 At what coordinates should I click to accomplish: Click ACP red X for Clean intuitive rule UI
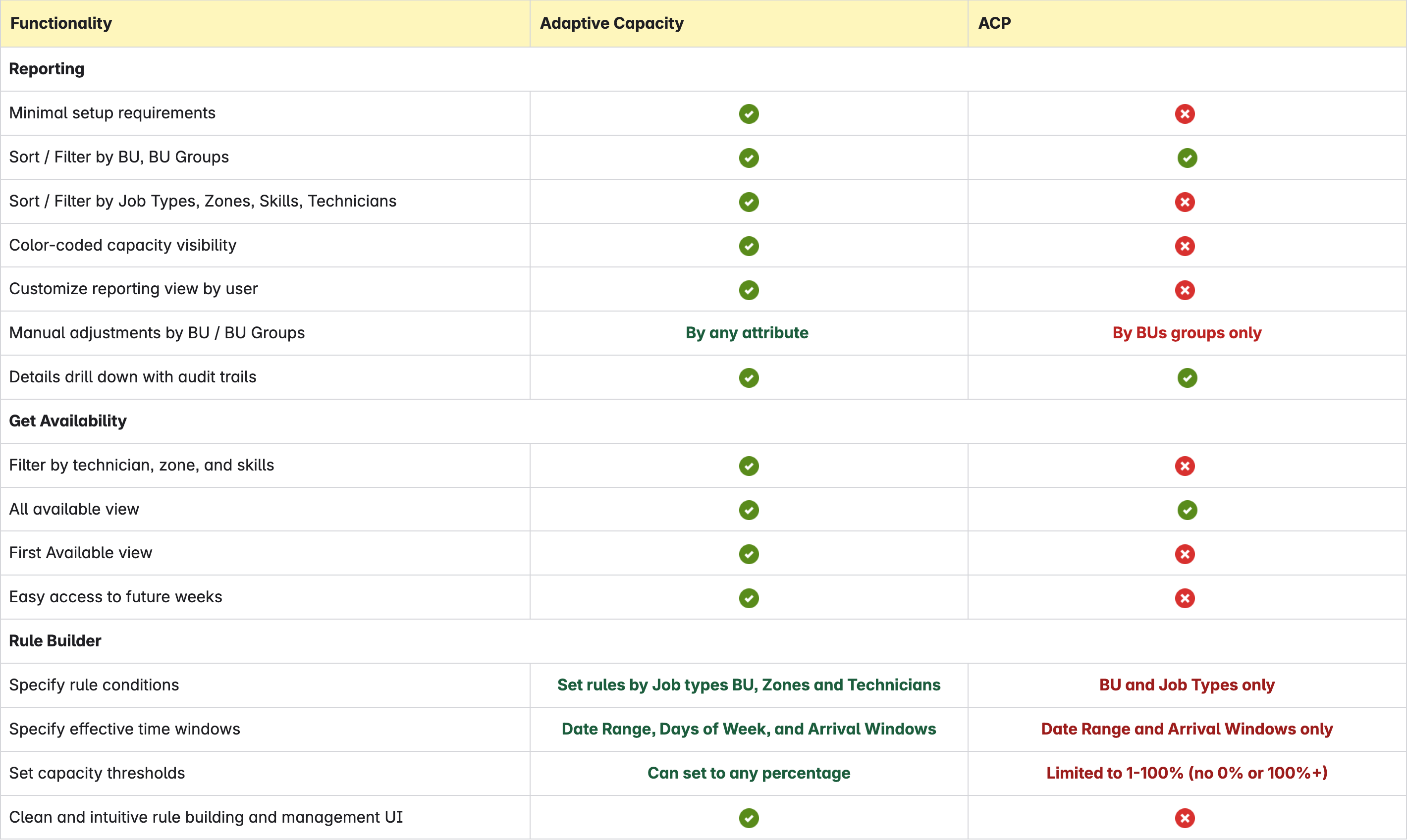pos(1185,818)
